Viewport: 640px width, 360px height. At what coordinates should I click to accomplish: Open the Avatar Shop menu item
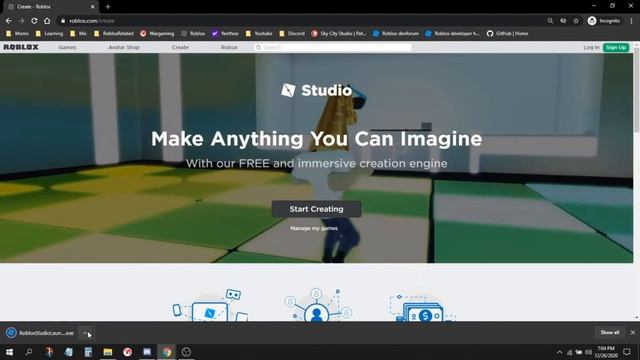(x=124, y=47)
